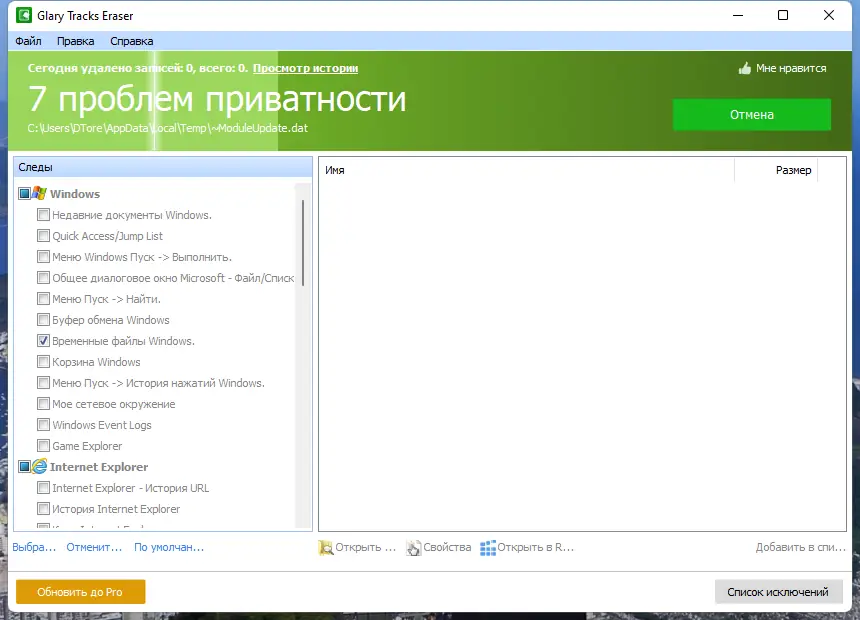Viewport: 860px width, 620px height.
Task: Toggle the Windows group tri-state checkbox
Action: [24, 193]
